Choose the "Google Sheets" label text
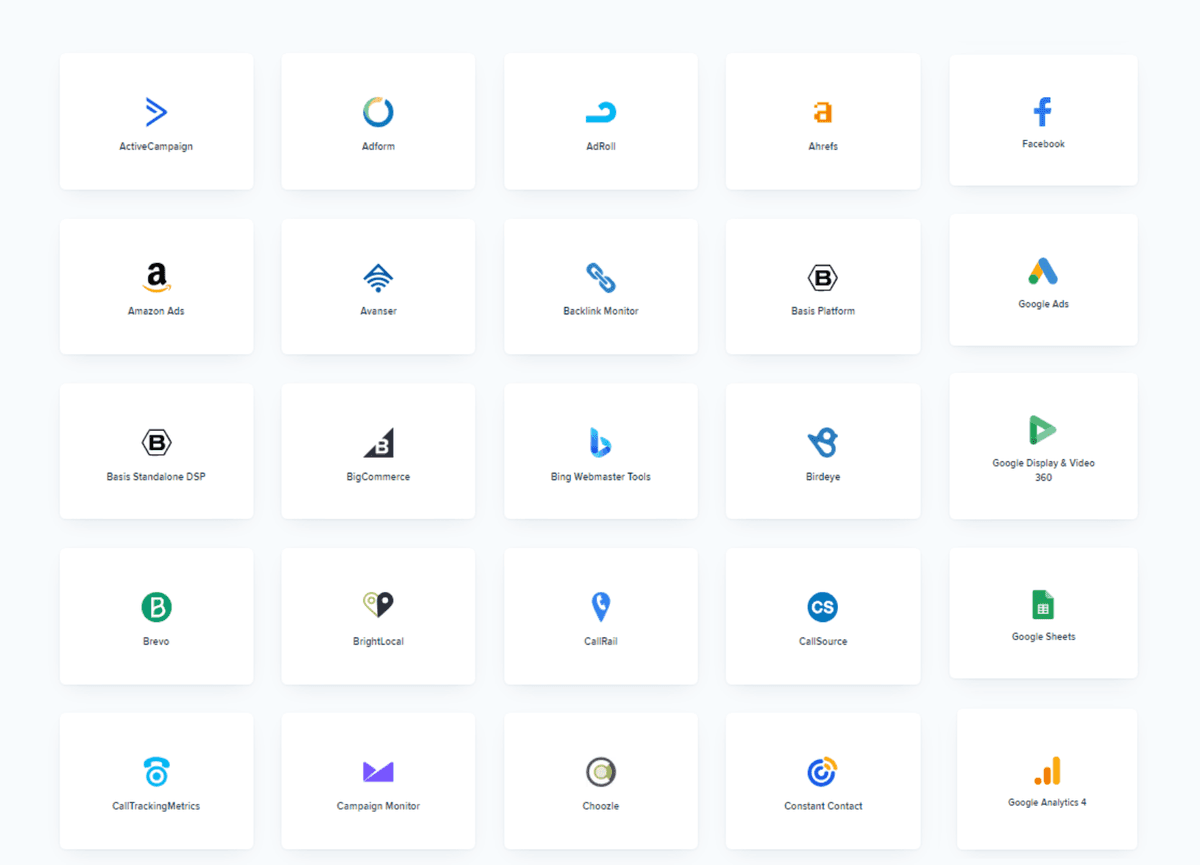Image resolution: width=1200 pixels, height=865 pixels. (1043, 637)
